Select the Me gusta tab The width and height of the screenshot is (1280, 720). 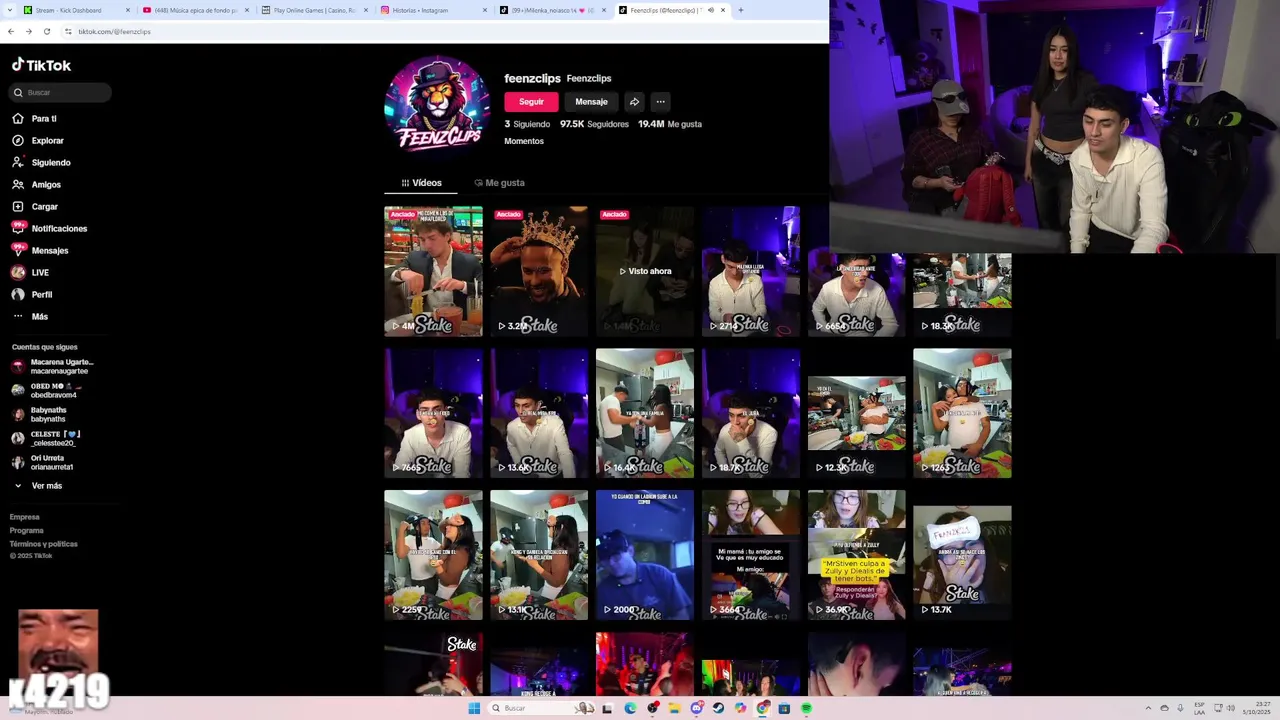point(499,183)
